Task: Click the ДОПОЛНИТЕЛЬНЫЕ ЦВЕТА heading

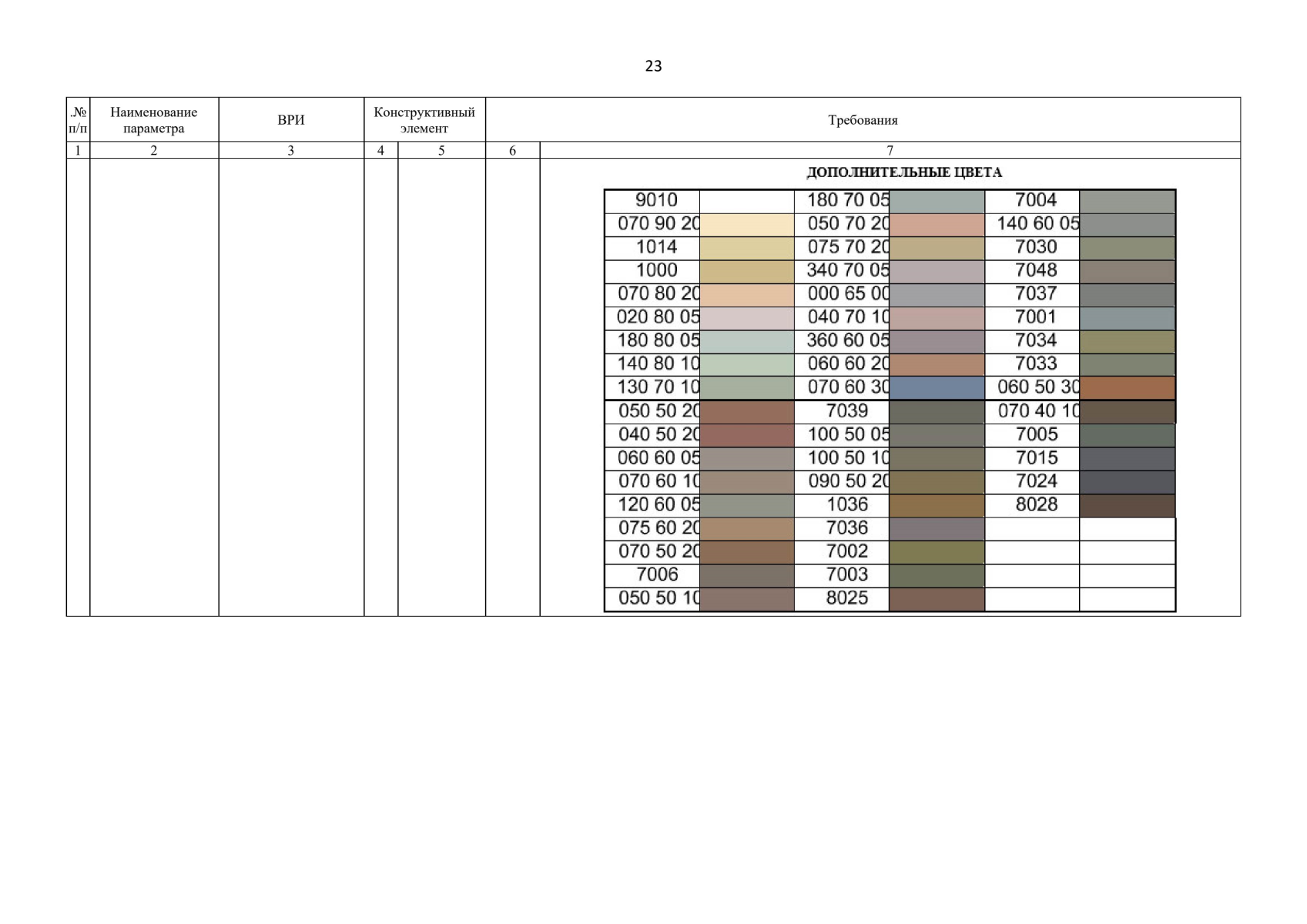Action: pyautogui.click(x=903, y=172)
